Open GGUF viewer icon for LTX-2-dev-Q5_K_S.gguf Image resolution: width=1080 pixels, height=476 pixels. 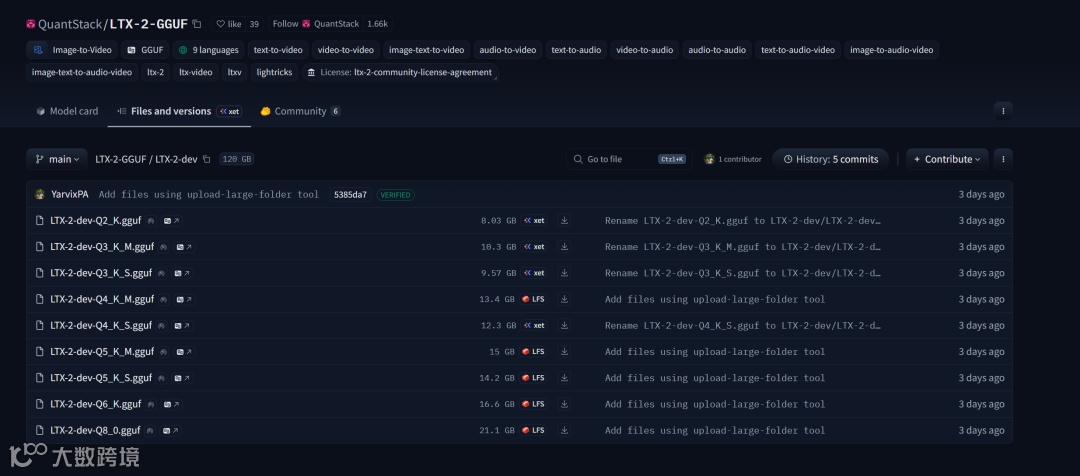[x=182, y=377]
